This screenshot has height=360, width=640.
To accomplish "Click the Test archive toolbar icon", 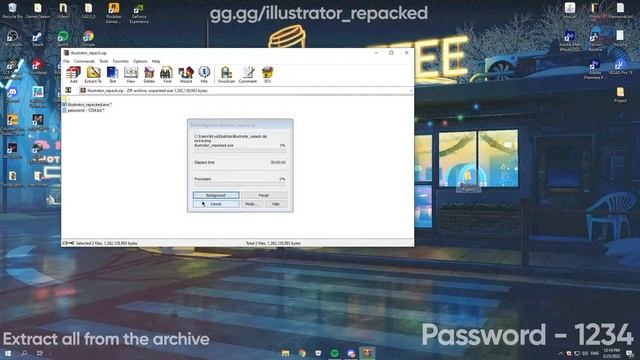I will pos(112,75).
